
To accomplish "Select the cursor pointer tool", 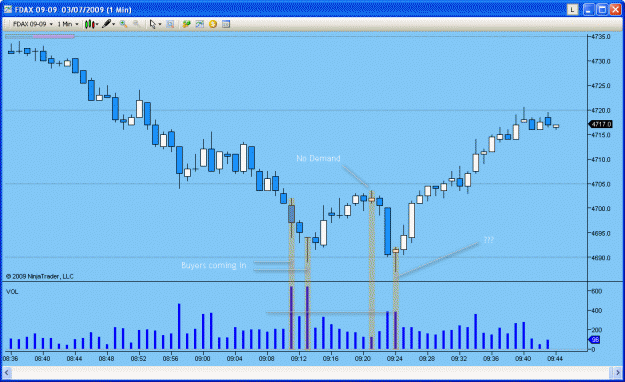I will 153,24.
